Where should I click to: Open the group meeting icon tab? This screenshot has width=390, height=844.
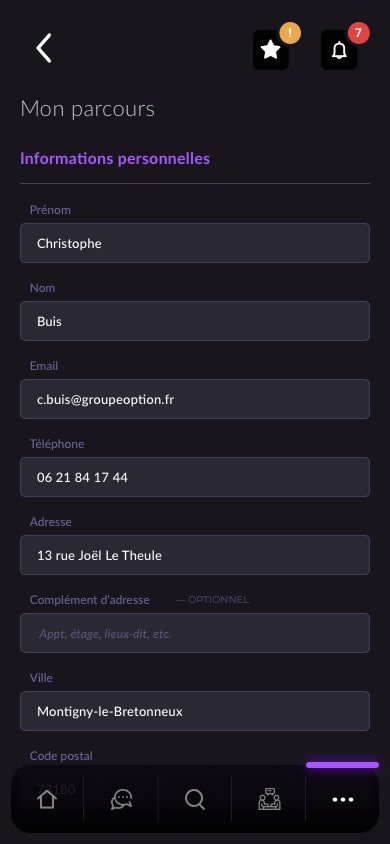pyautogui.click(x=269, y=799)
